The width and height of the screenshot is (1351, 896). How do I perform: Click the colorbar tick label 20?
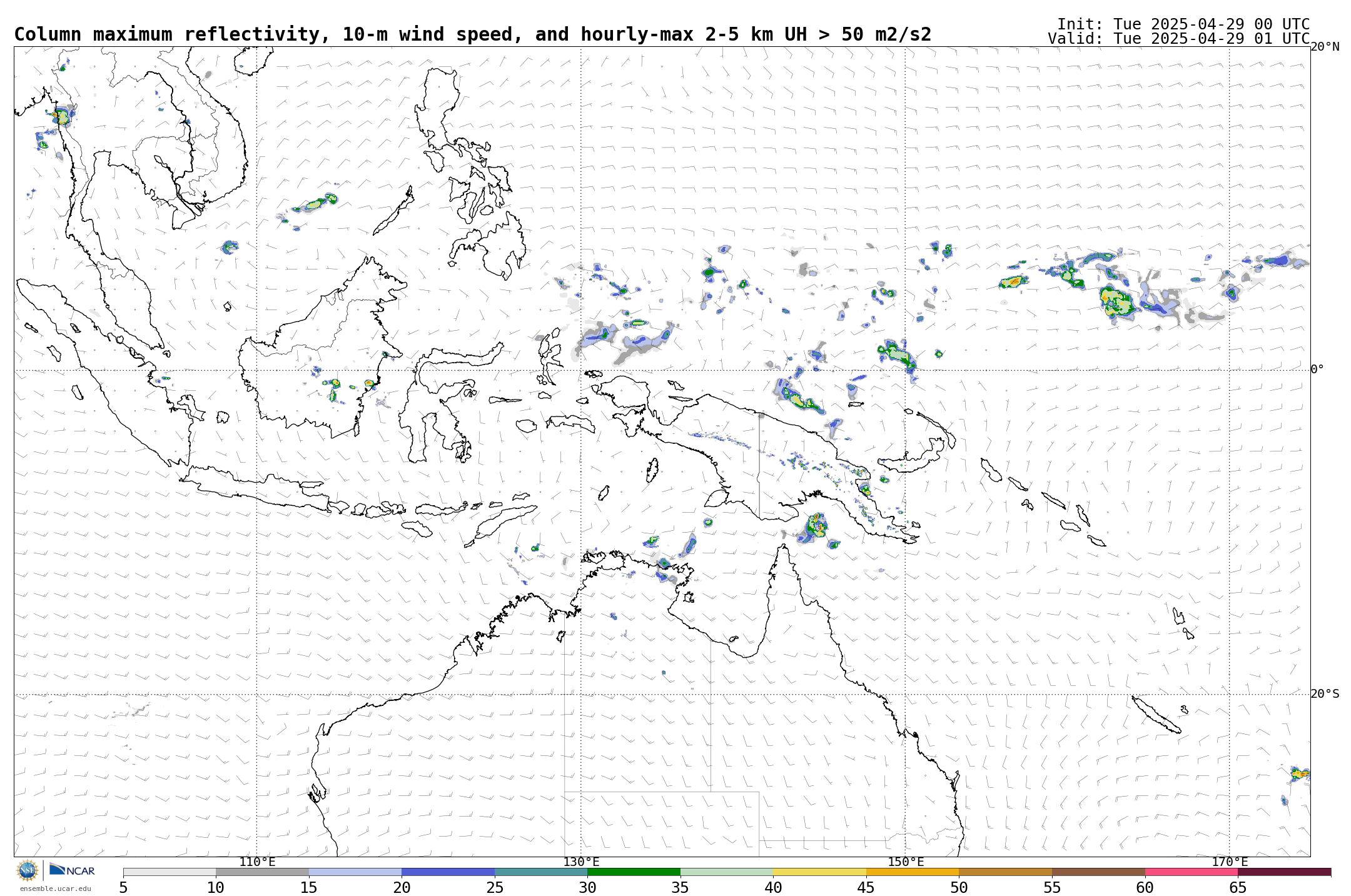402,887
